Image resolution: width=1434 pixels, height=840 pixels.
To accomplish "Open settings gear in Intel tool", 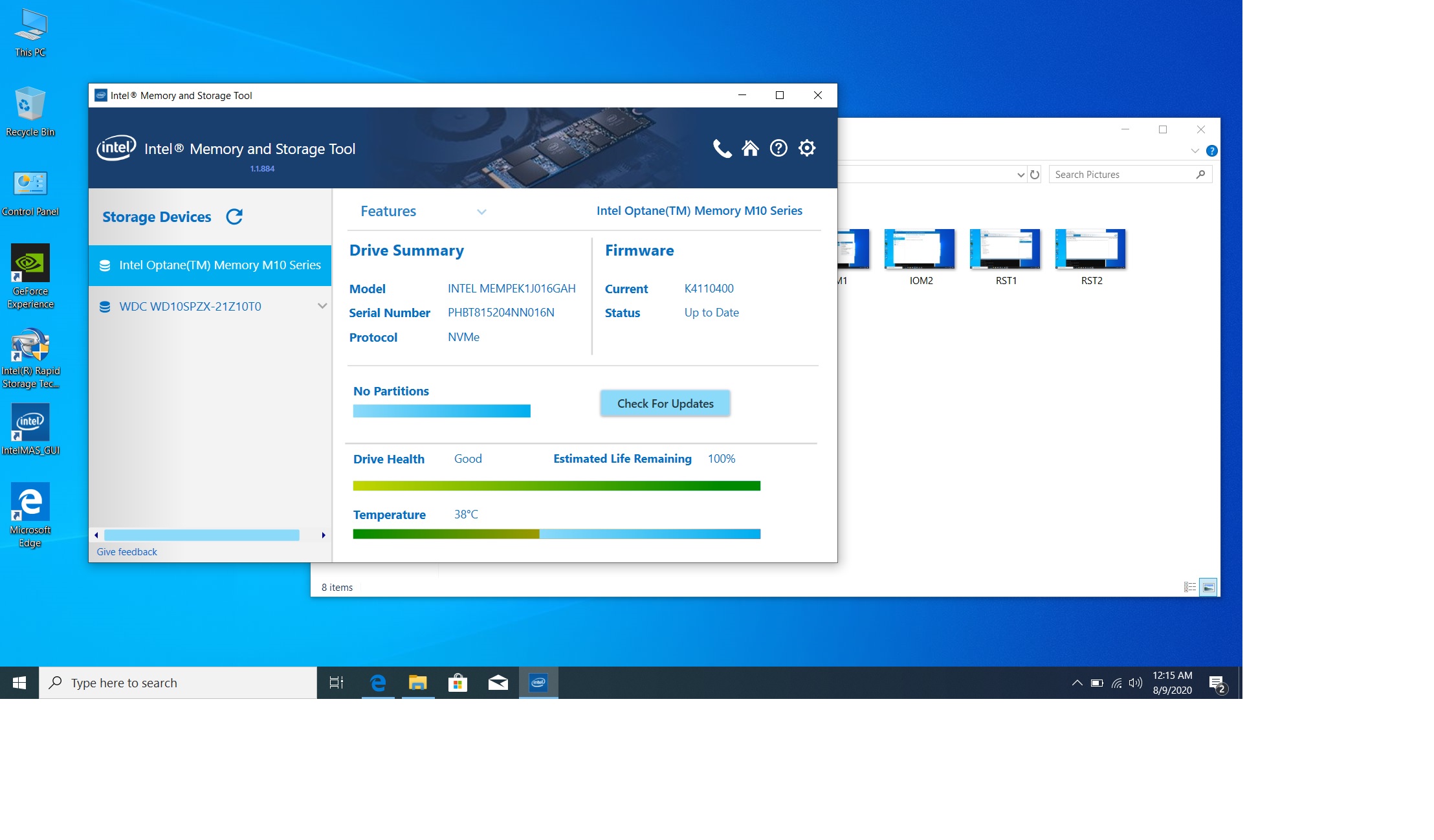I will 807,149.
